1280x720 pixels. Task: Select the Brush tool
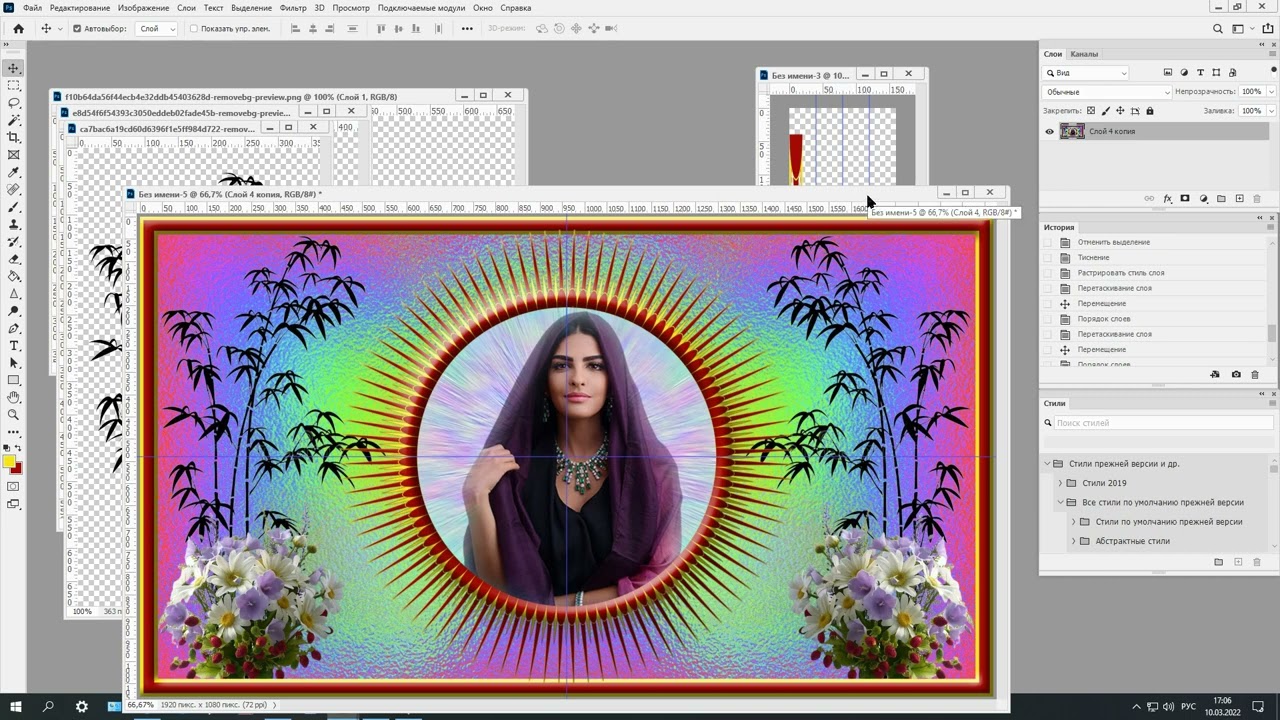[13, 207]
